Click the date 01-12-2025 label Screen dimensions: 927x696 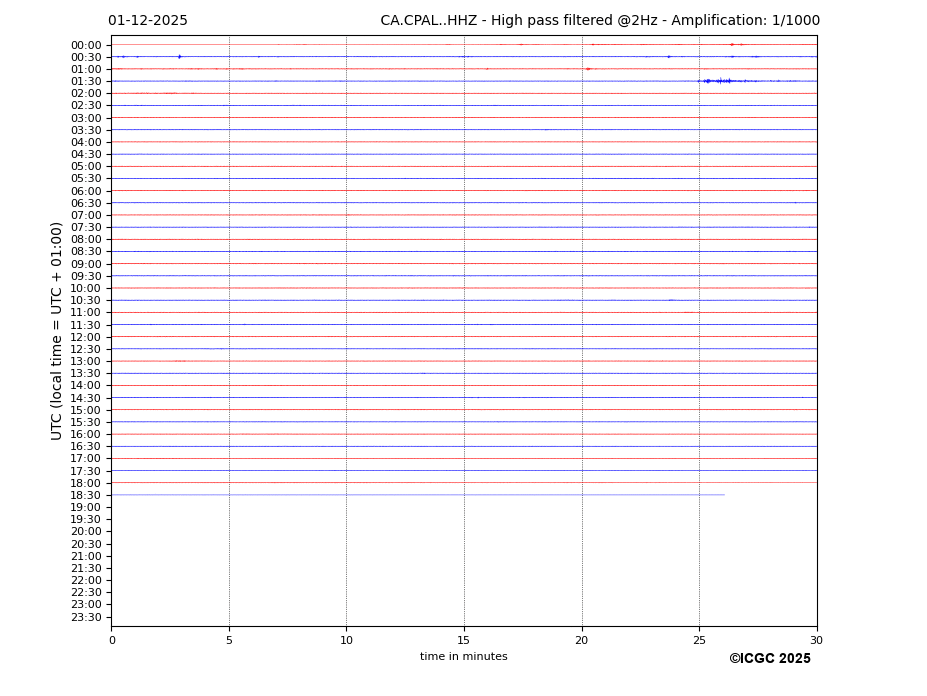(148, 21)
